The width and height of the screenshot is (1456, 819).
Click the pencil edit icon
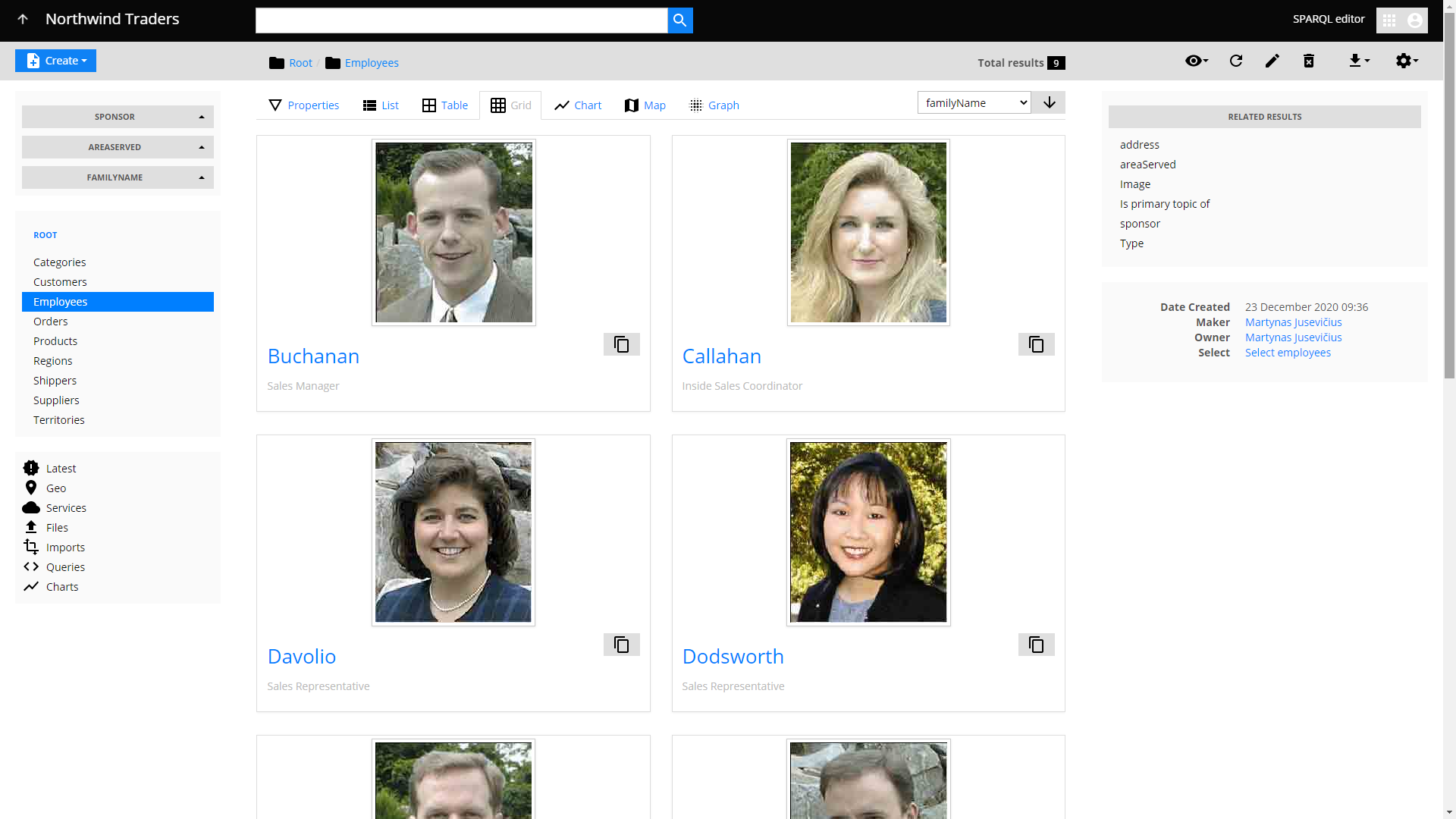click(1272, 61)
